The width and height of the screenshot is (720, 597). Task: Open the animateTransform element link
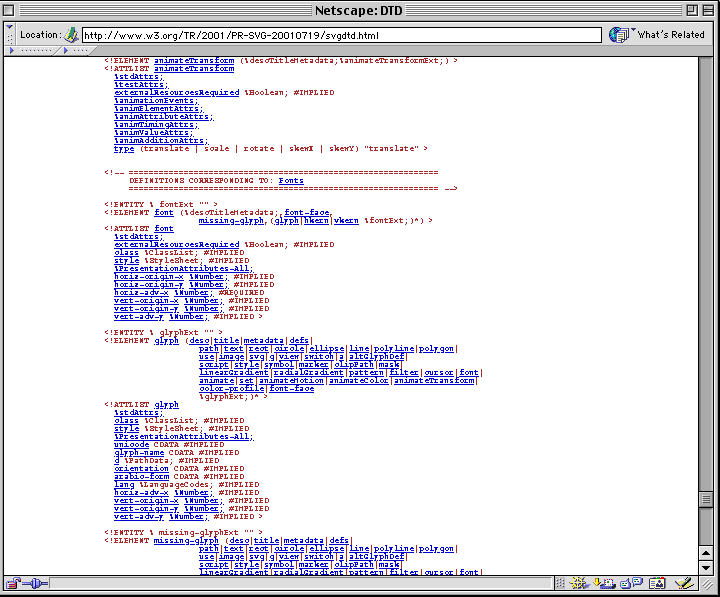[194, 60]
